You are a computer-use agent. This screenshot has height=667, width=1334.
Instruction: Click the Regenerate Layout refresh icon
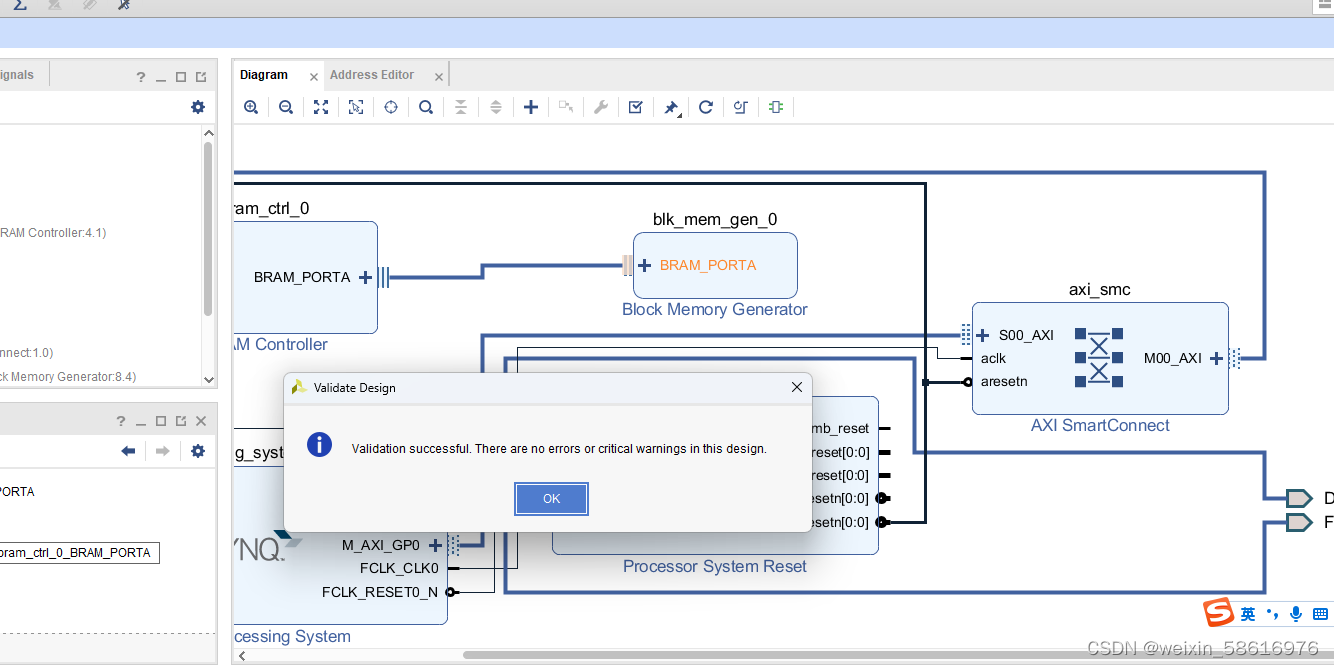point(705,107)
